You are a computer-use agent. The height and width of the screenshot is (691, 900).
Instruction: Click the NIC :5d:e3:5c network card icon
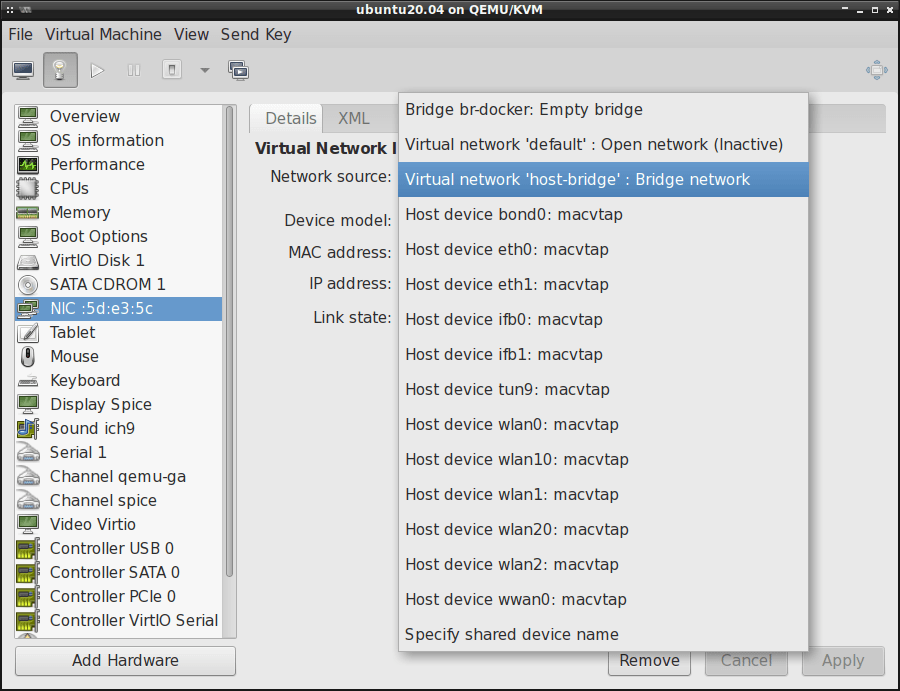coord(28,308)
